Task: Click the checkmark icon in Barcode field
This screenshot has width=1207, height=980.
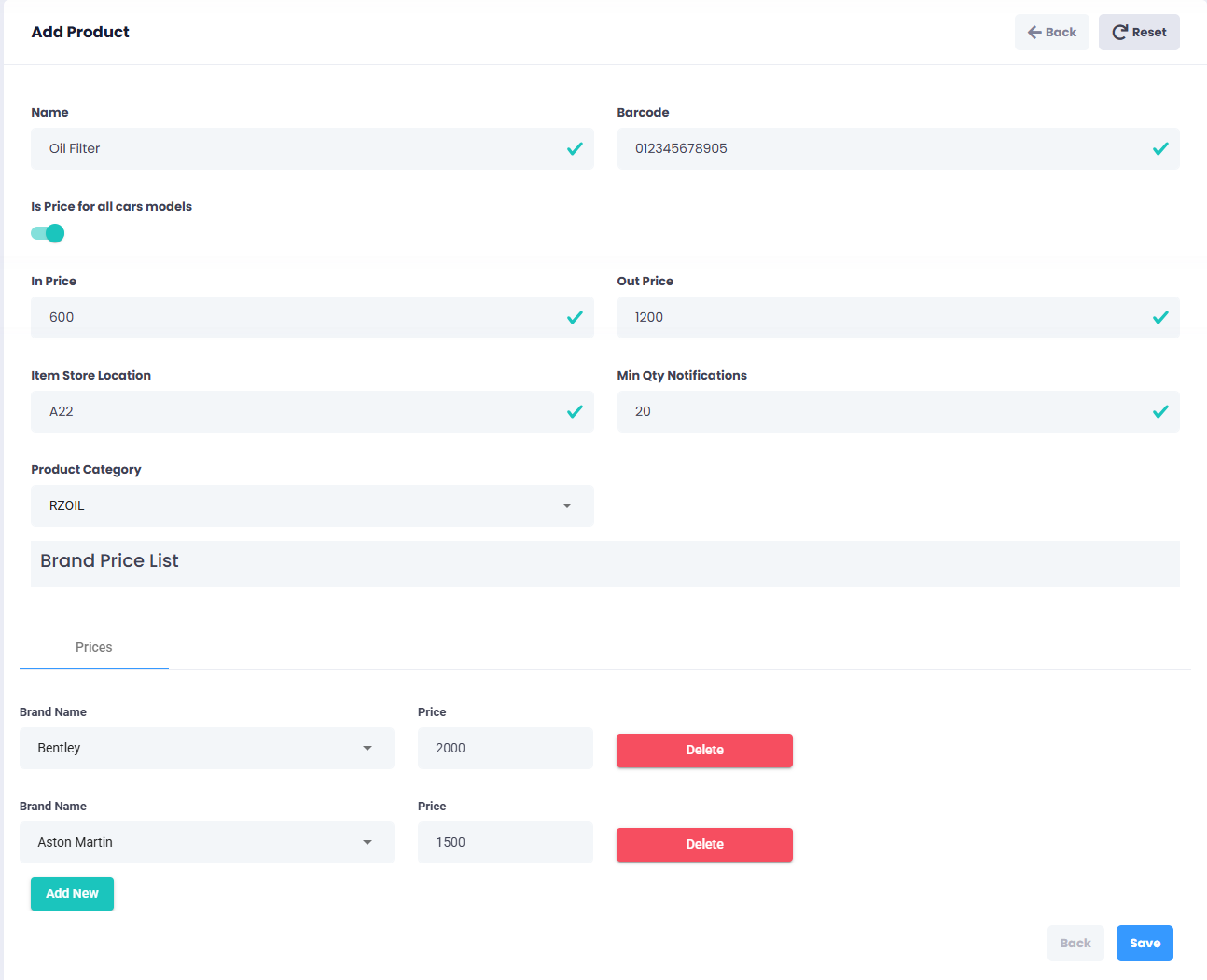Action: (1159, 149)
